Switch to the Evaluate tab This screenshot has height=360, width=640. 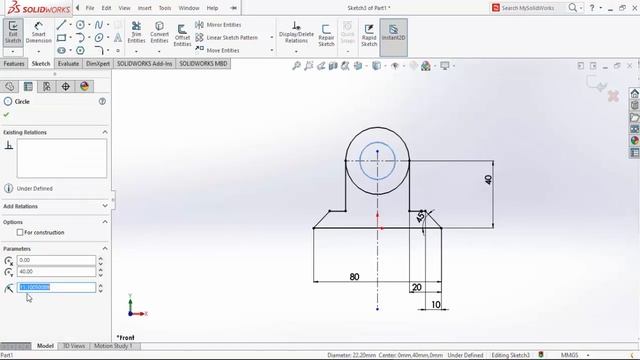68,64
